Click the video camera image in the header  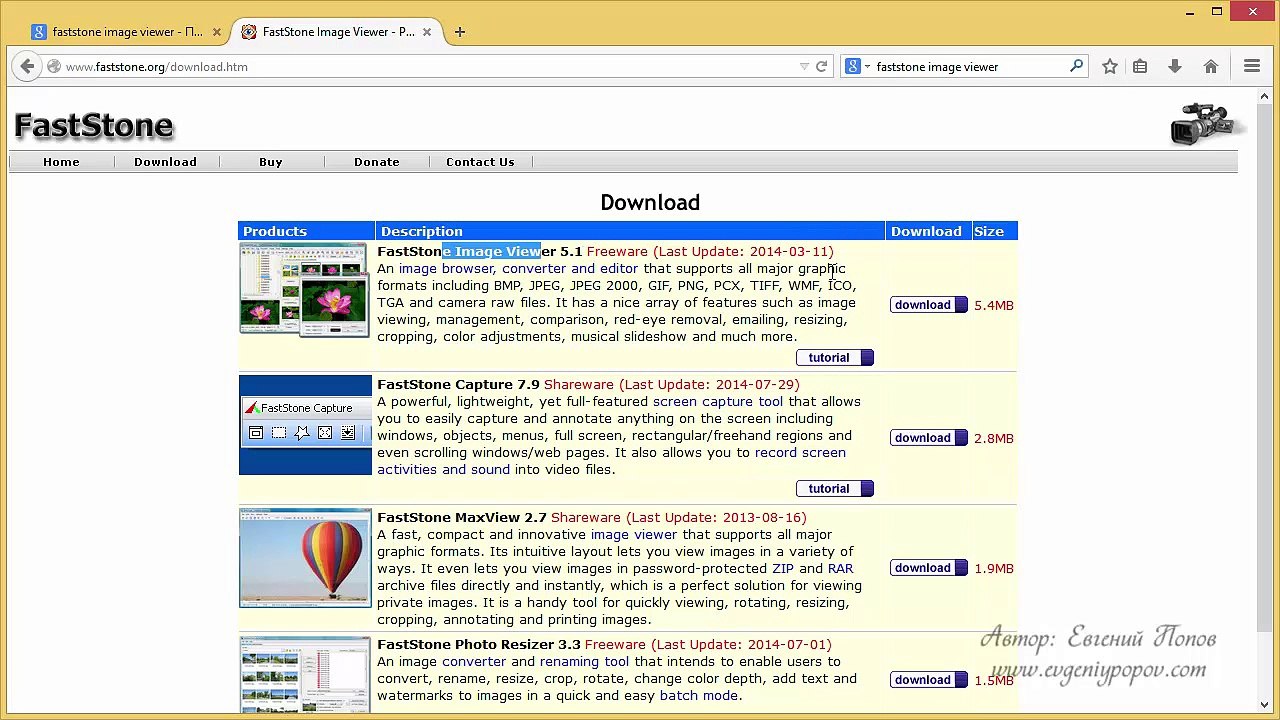coord(1207,123)
